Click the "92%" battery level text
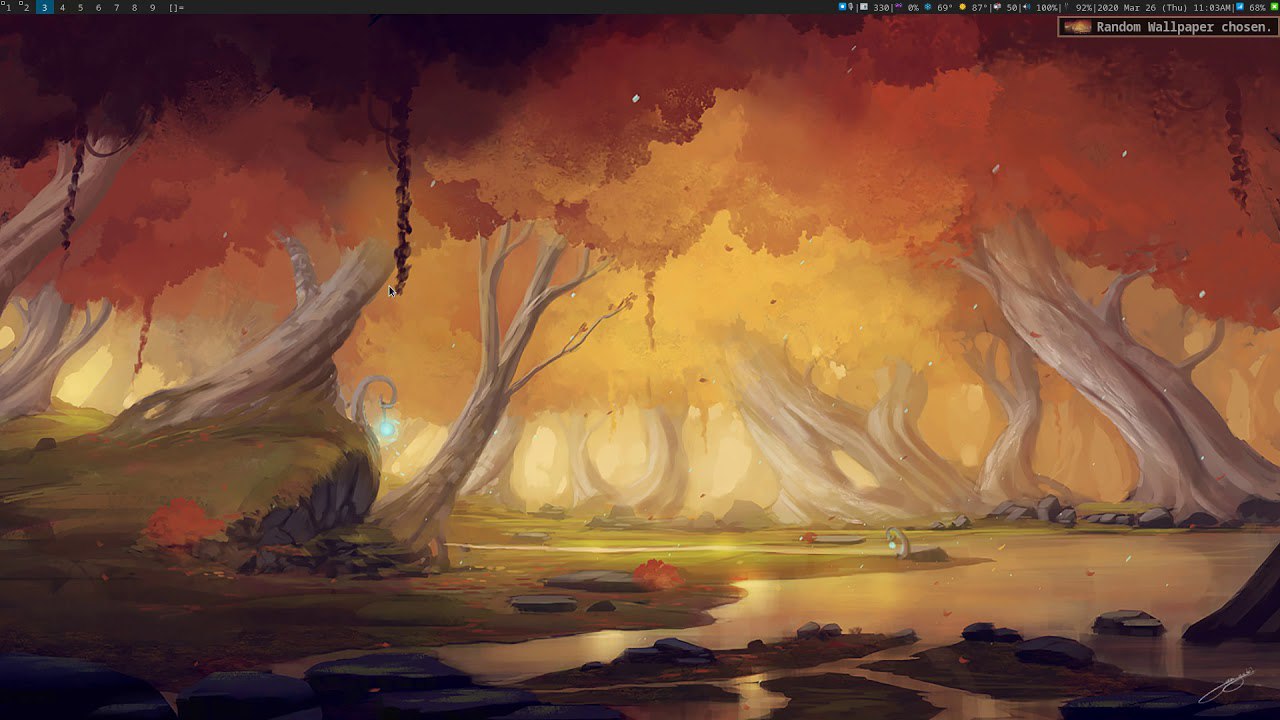This screenshot has width=1280, height=720. point(1084,7)
